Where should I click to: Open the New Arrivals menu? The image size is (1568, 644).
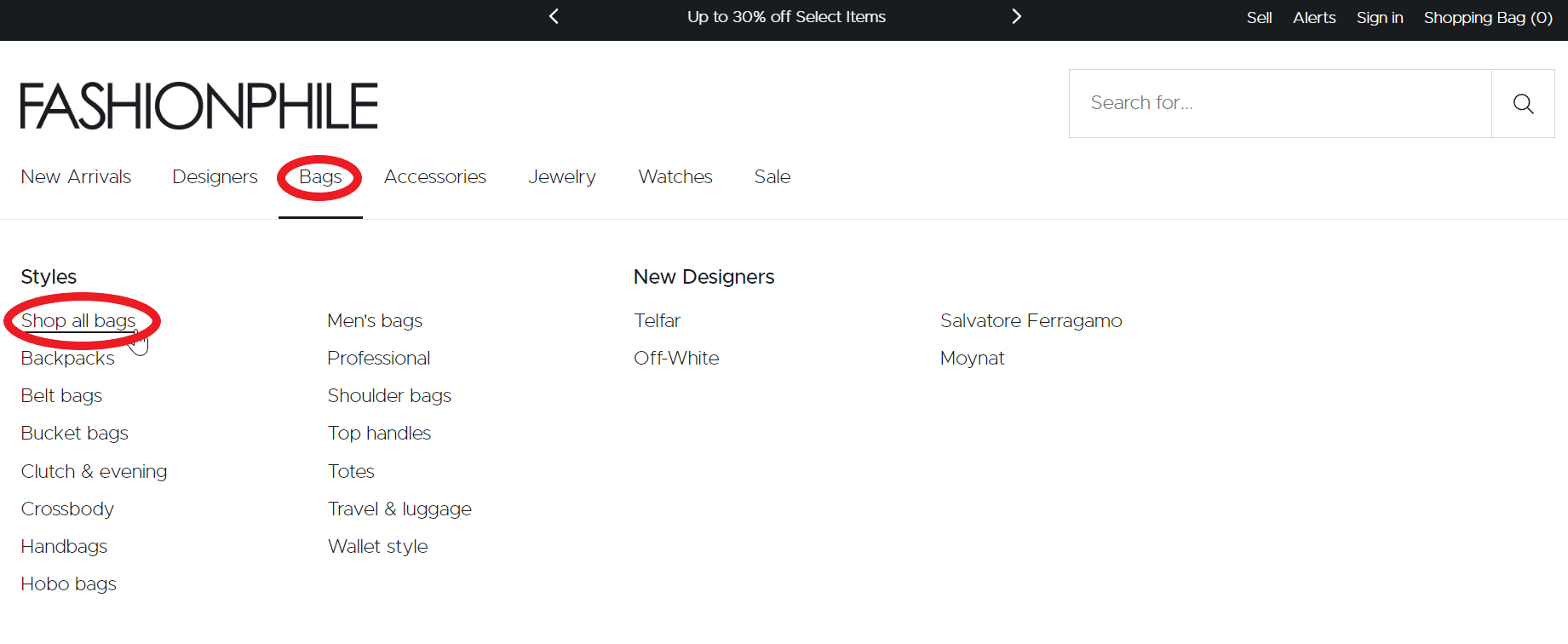pyautogui.click(x=76, y=176)
